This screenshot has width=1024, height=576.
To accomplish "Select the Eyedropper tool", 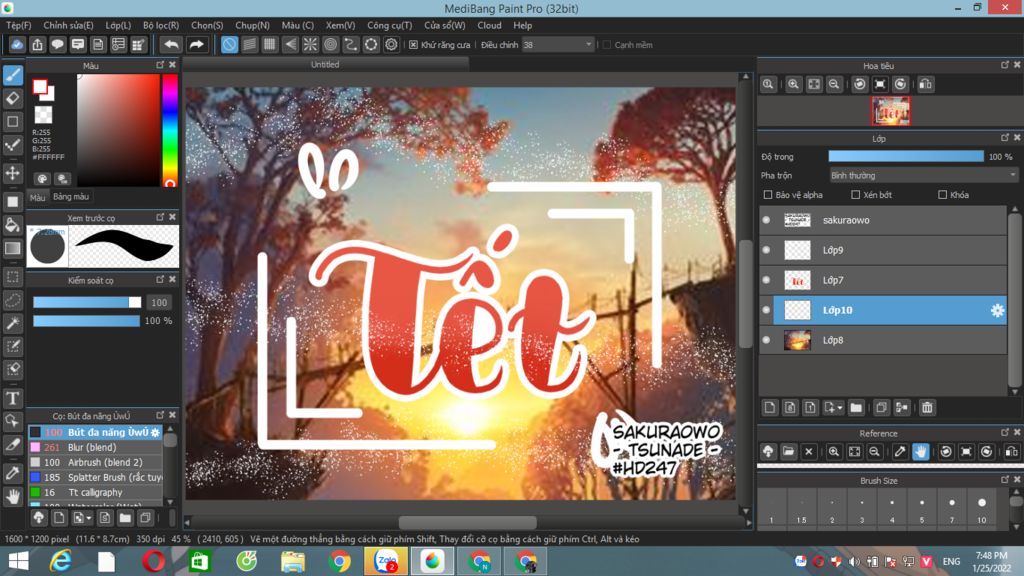I will point(13,473).
